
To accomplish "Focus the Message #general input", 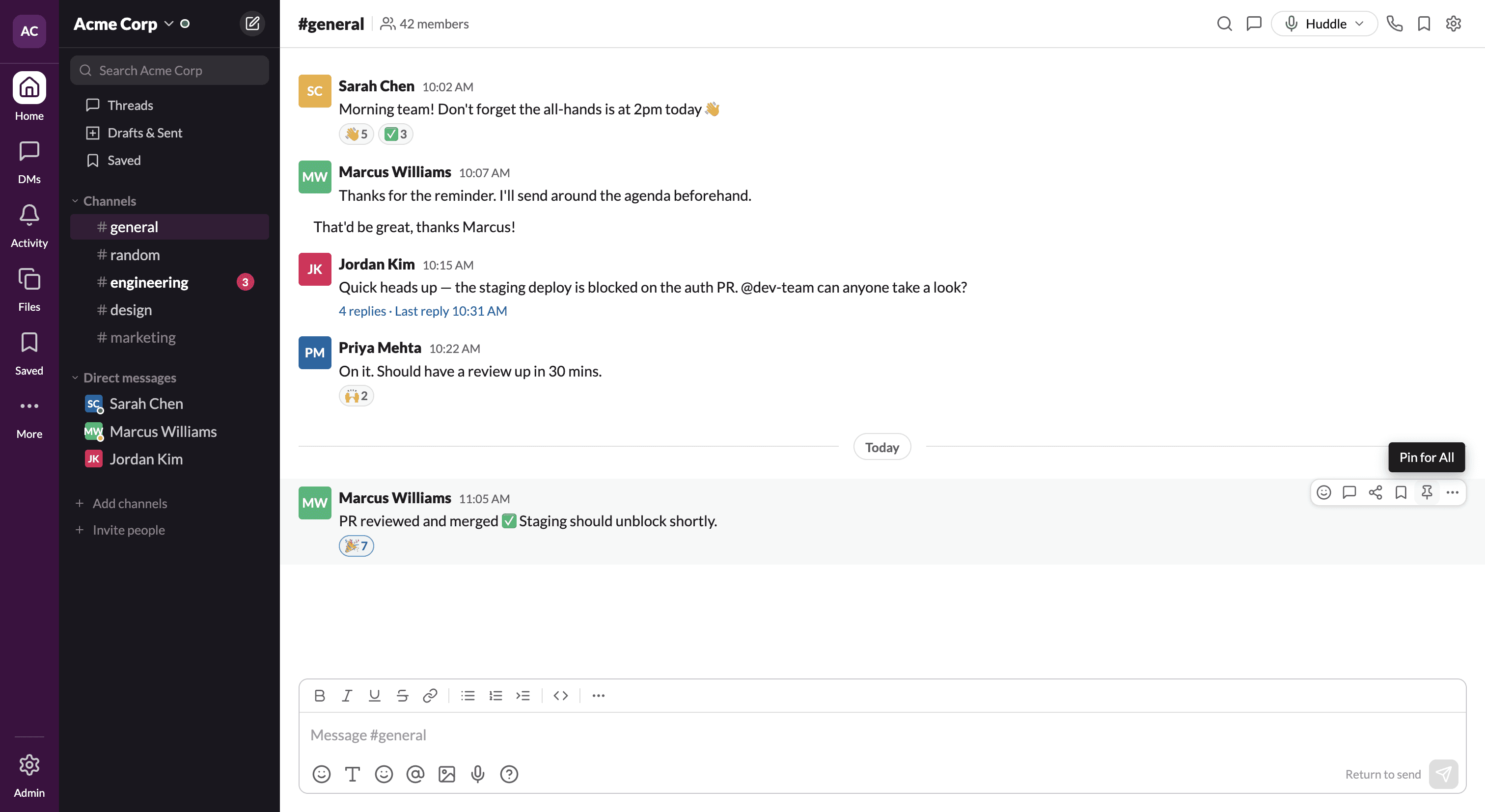I will pyautogui.click(x=882, y=735).
